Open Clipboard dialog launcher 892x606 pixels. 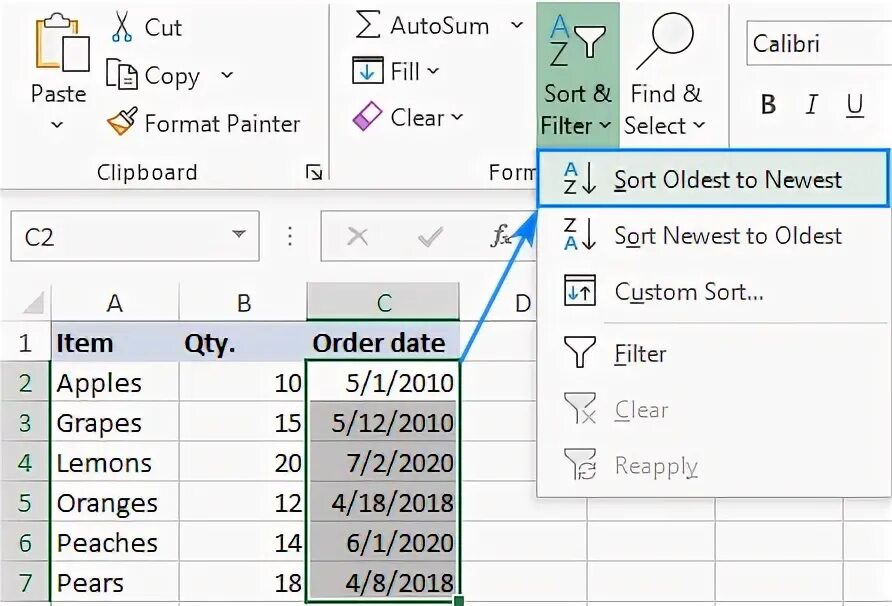pos(314,173)
